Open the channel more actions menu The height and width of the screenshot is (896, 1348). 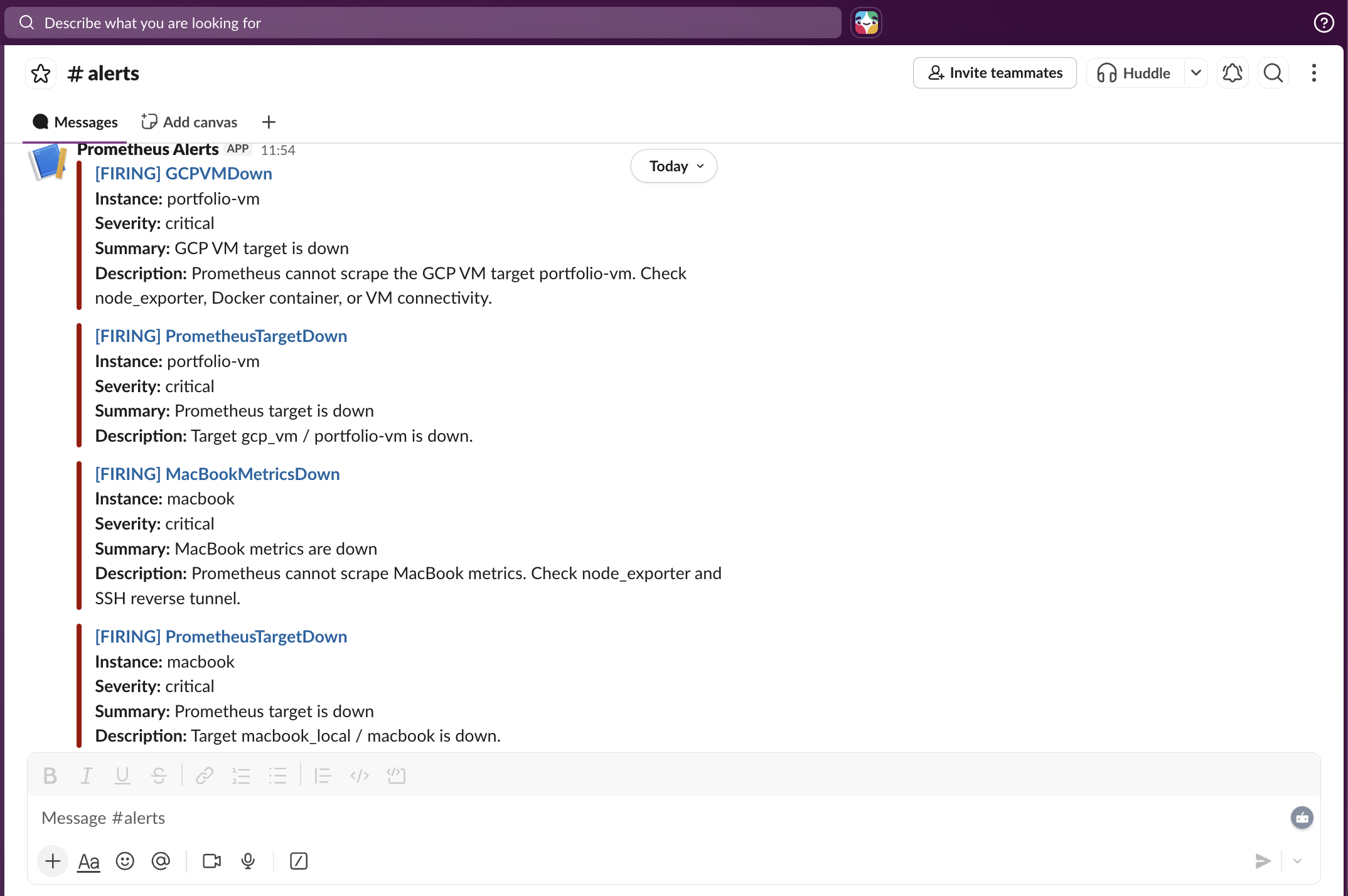(1313, 73)
